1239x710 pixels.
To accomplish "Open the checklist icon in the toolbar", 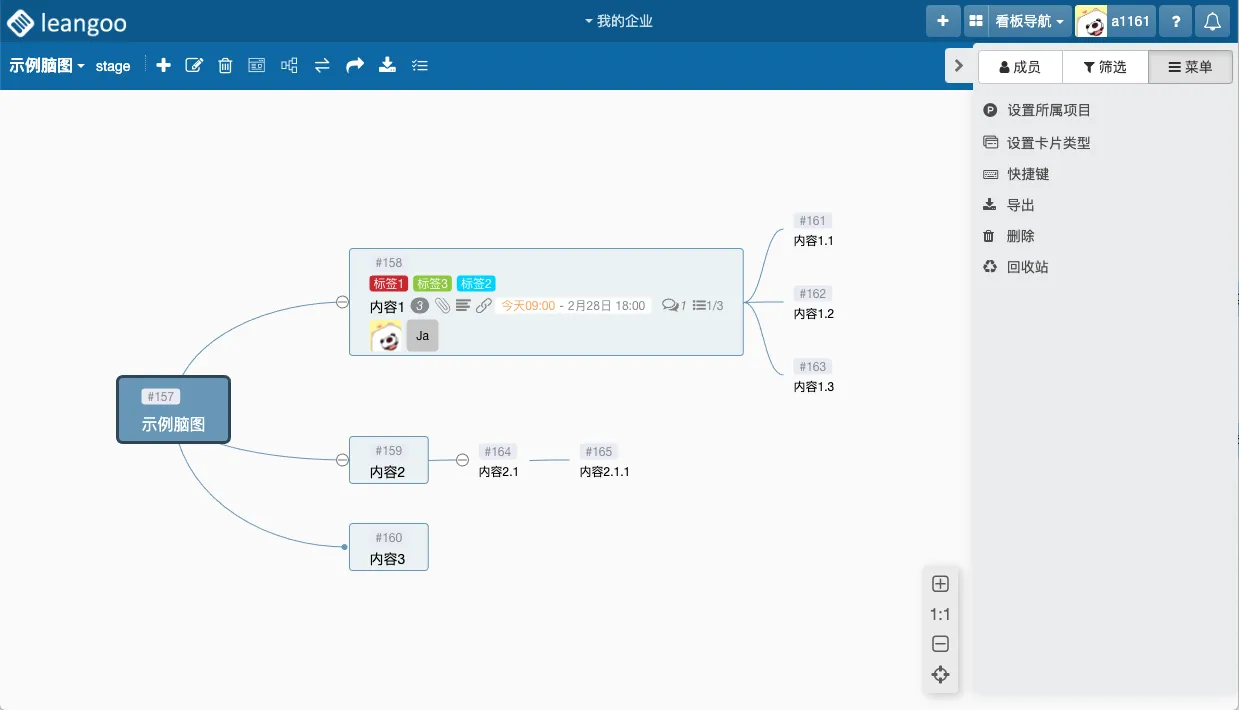I will [420, 65].
